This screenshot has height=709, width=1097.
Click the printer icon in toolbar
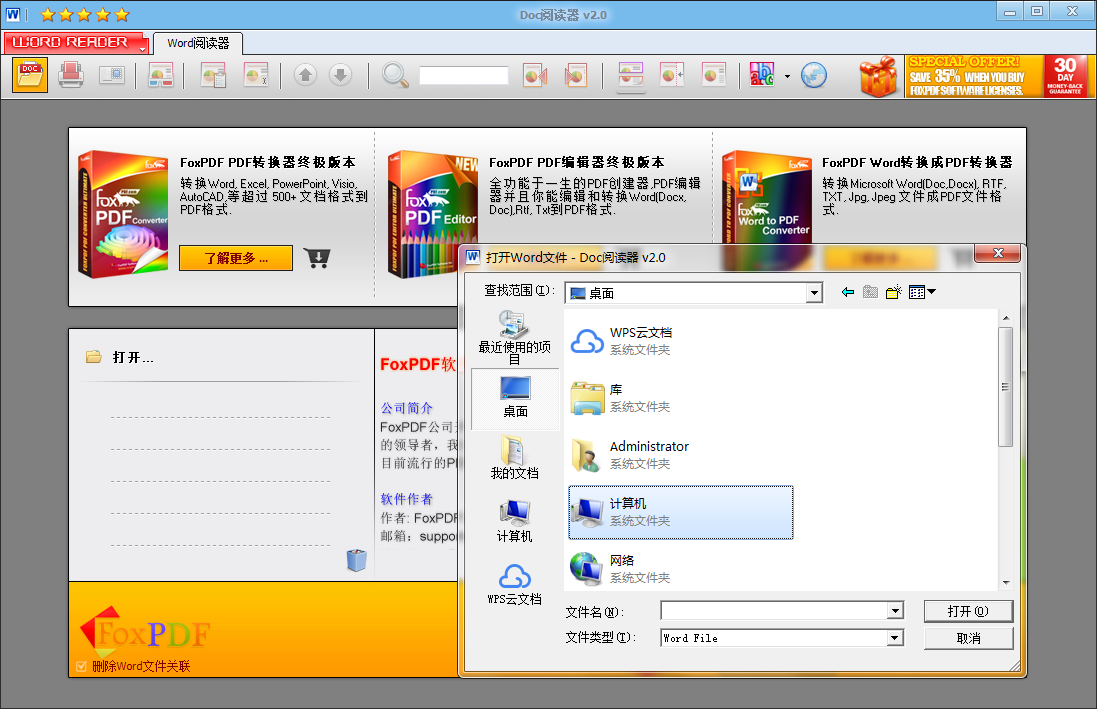[x=71, y=75]
